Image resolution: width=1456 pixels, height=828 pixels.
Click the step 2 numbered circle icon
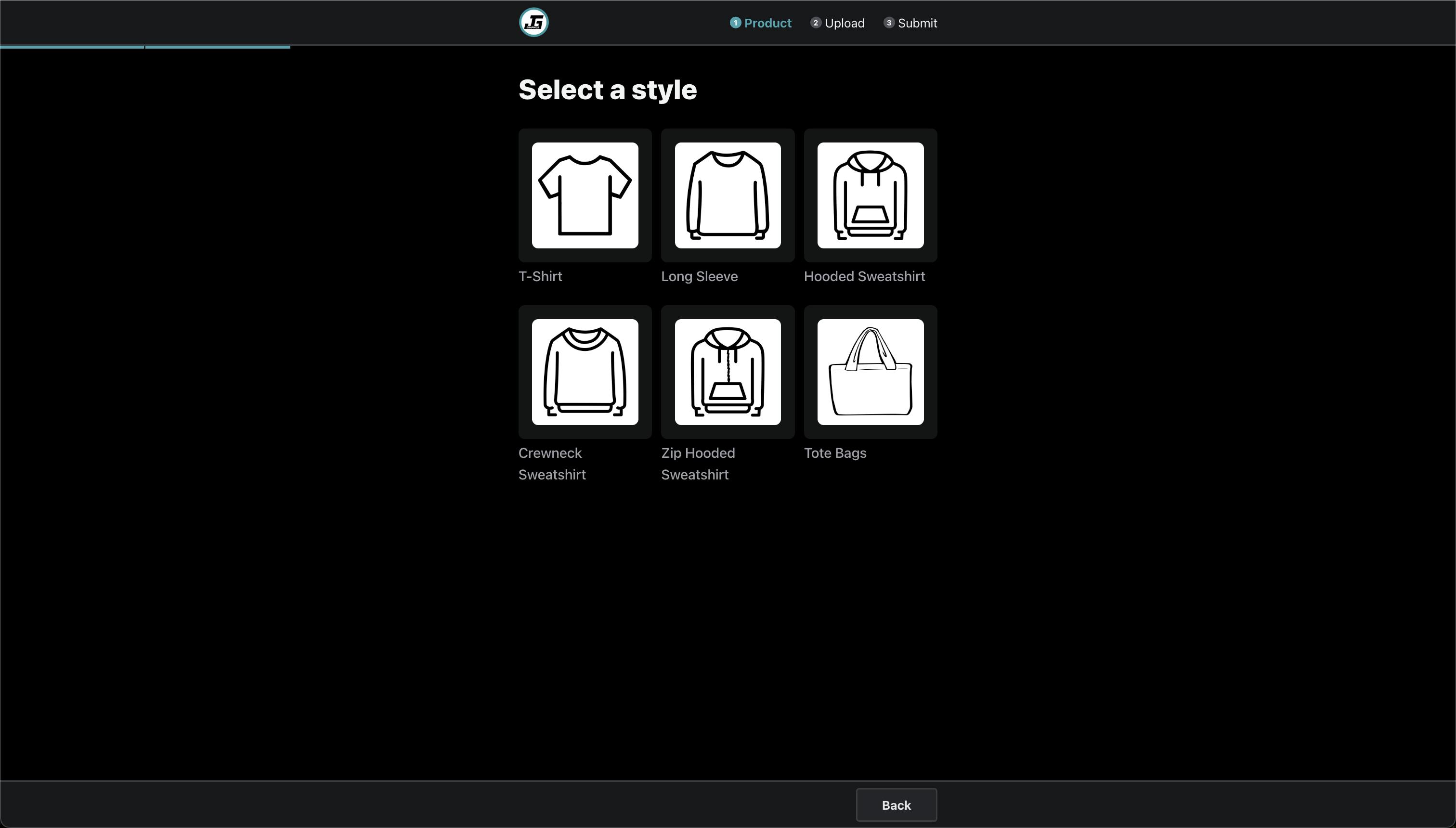[816, 23]
